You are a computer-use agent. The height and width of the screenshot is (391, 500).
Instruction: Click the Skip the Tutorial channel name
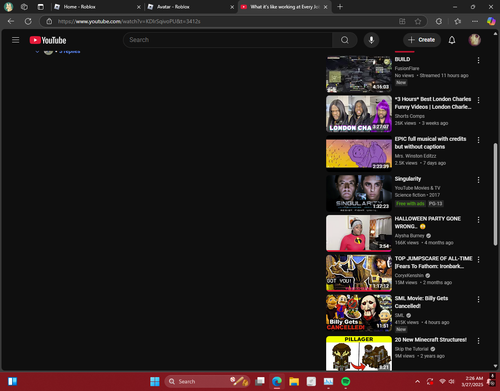click(x=411, y=349)
